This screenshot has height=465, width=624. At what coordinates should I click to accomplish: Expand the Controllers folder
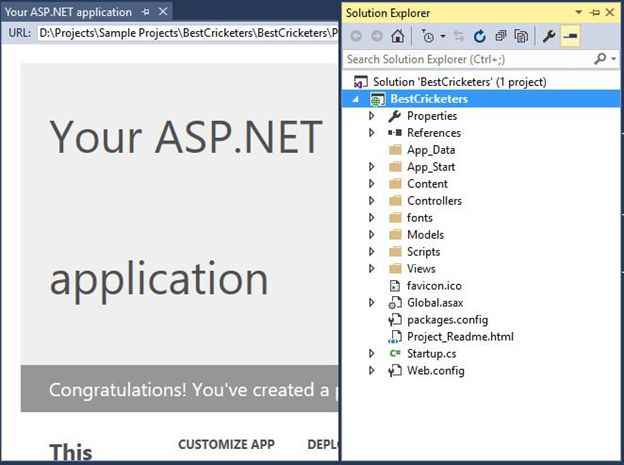tap(371, 200)
